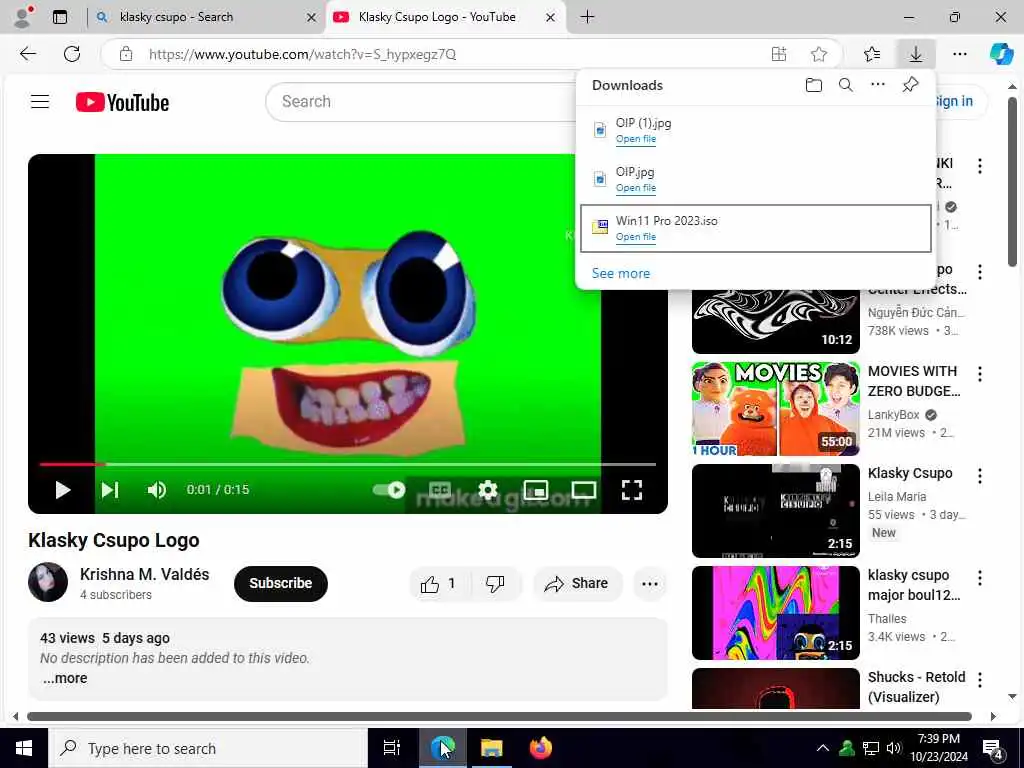The image size is (1024, 768).
Task: Share the Klasky Csupo Logo video
Action: (x=577, y=584)
